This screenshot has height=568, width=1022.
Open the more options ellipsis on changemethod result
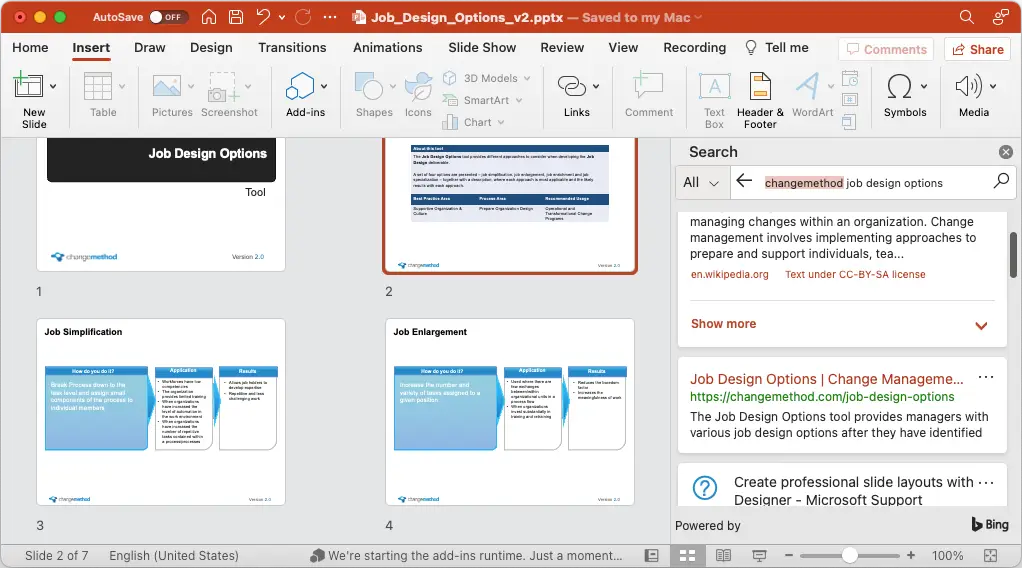986,377
